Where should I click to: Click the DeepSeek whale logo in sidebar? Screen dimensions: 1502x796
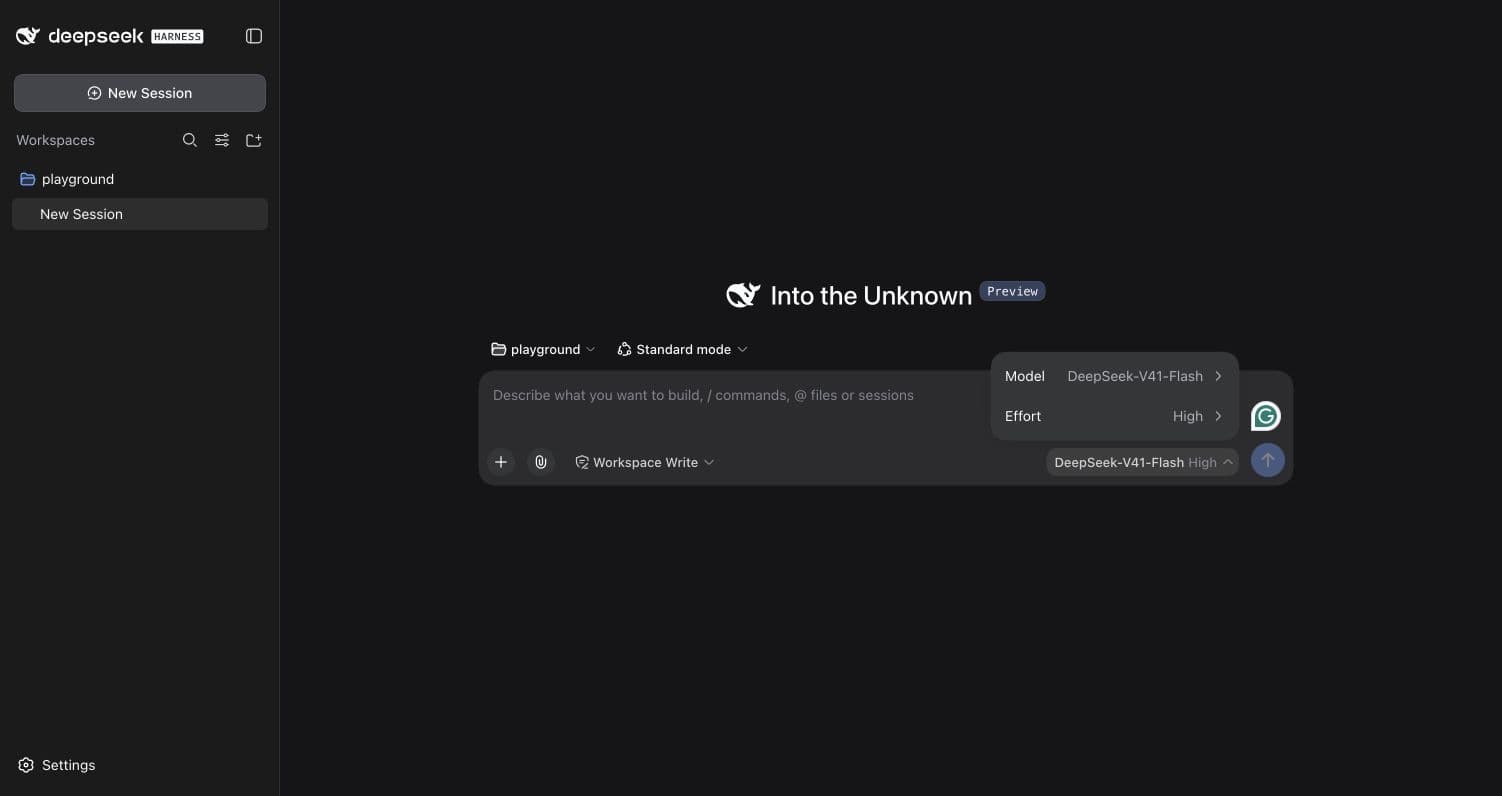click(28, 36)
